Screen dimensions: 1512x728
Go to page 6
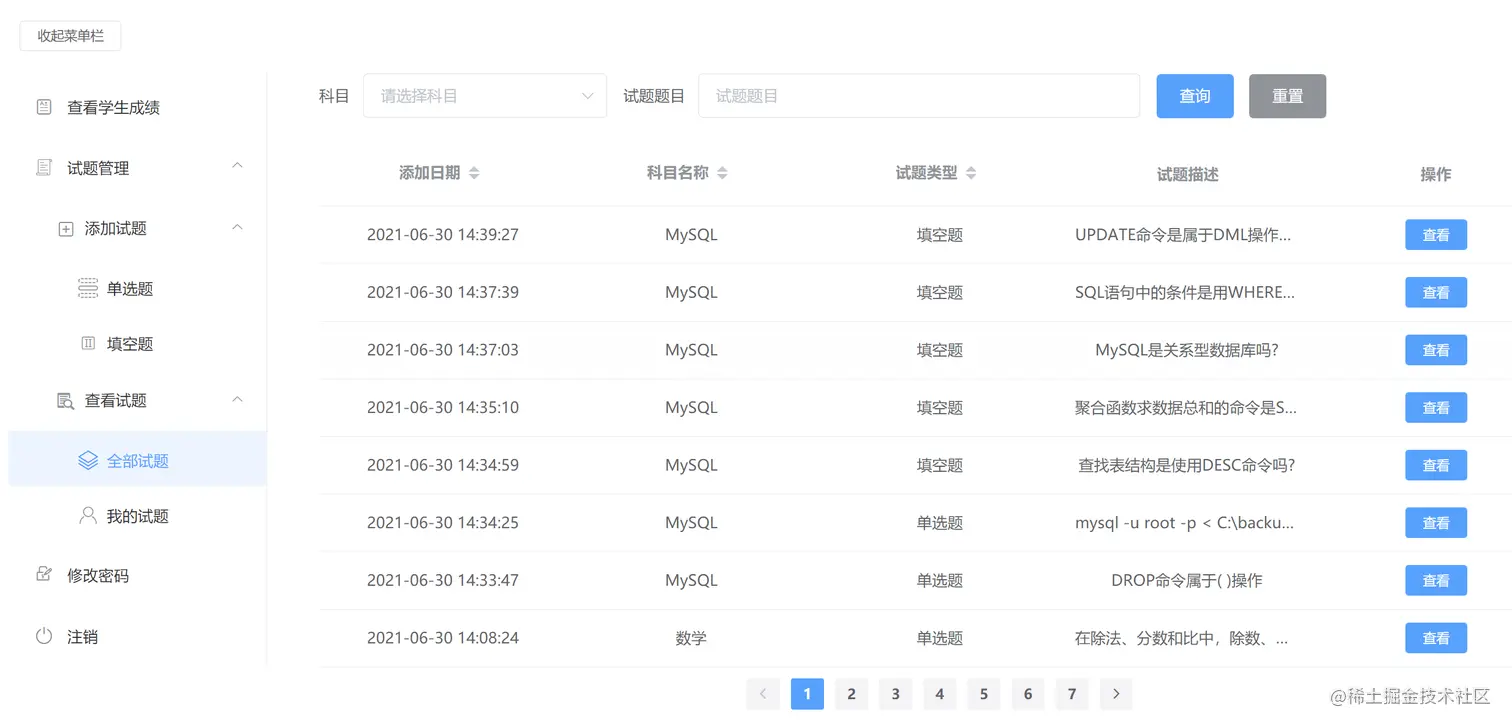point(1027,694)
